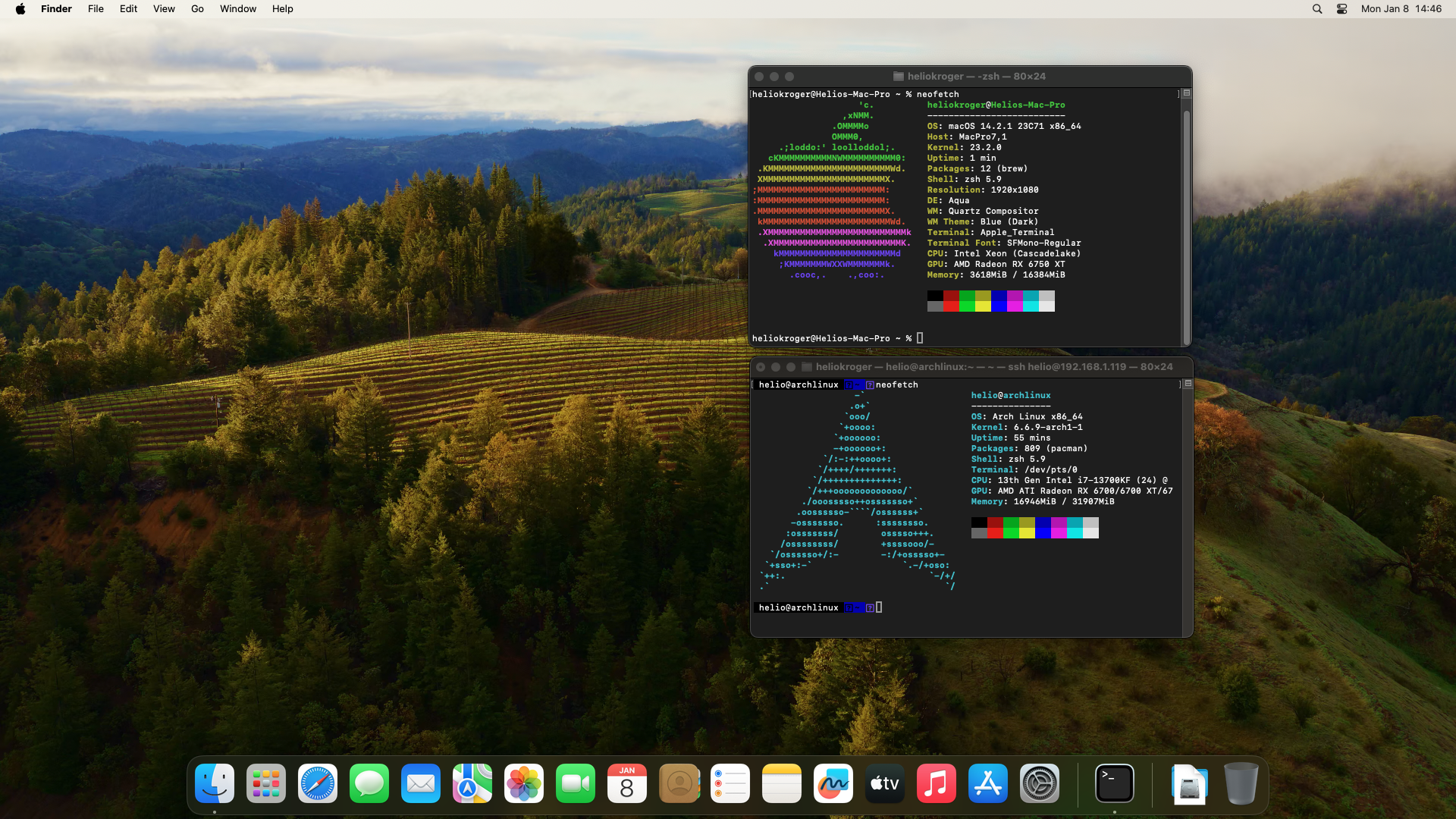
Task: Open Launchpad in the Dock
Action: [266, 783]
